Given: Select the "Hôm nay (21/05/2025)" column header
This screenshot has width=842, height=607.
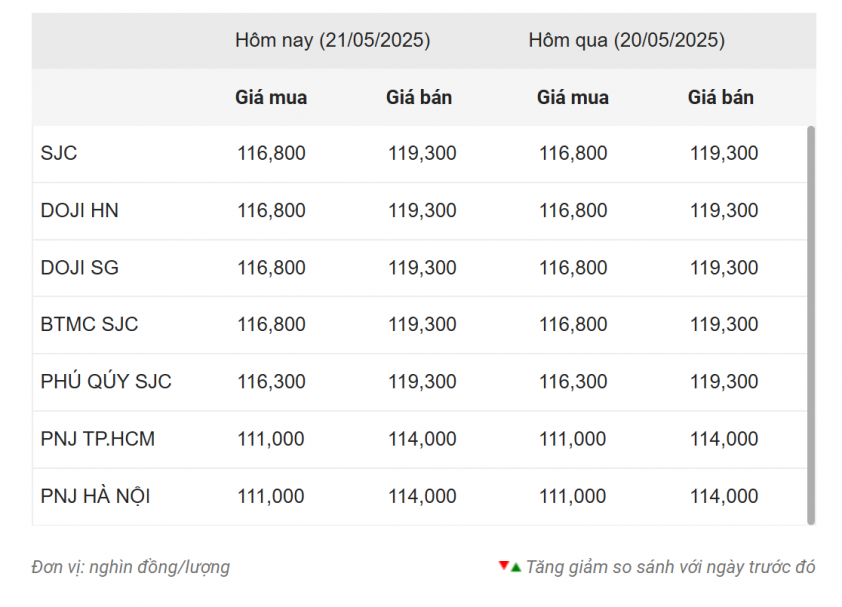Looking at the screenshot, I should pos(332,41).
